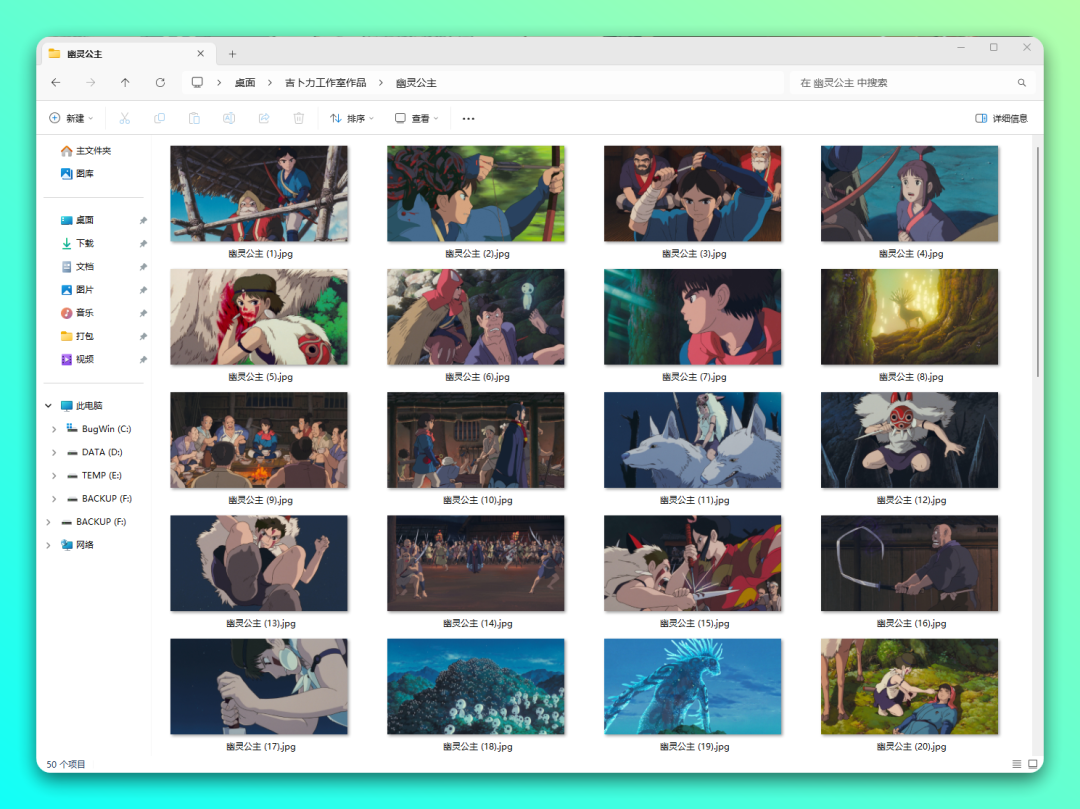The image size is (1080, 809).
Task: Expand the BugWin (C:) drive node
Action: (x=54, y=429)
